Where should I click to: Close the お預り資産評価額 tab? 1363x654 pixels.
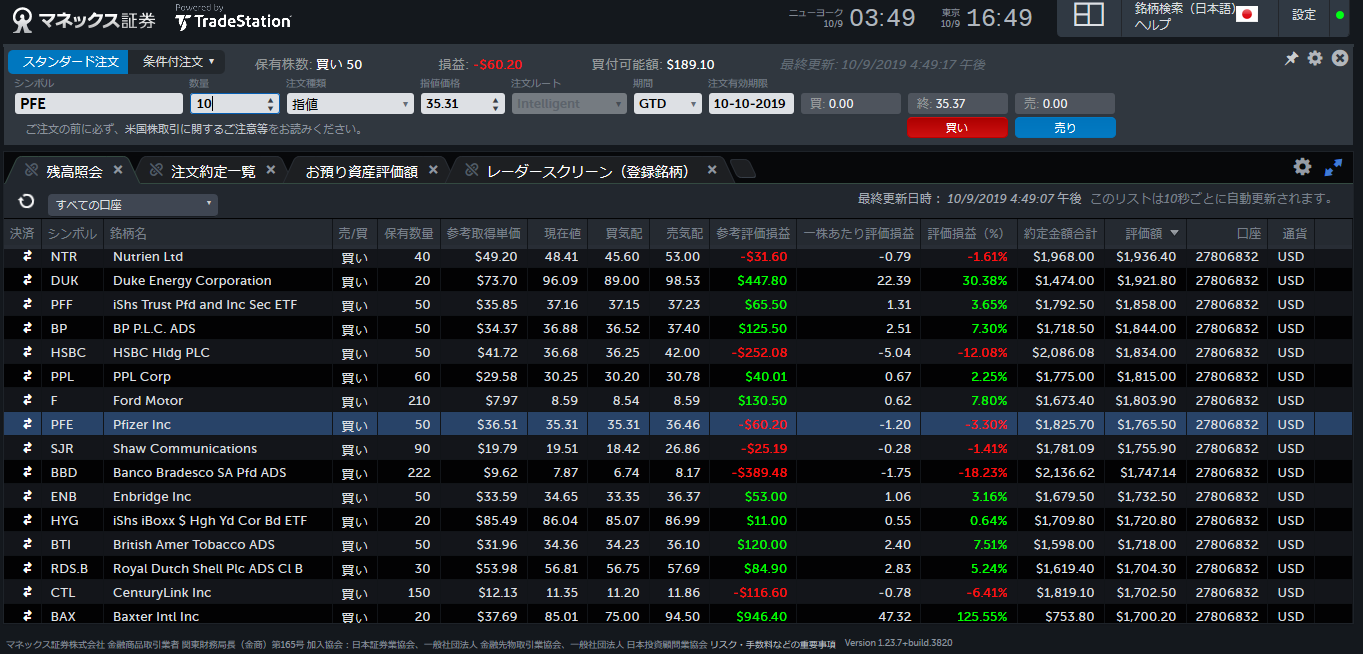pyautogui.click(x=433, y=170)
